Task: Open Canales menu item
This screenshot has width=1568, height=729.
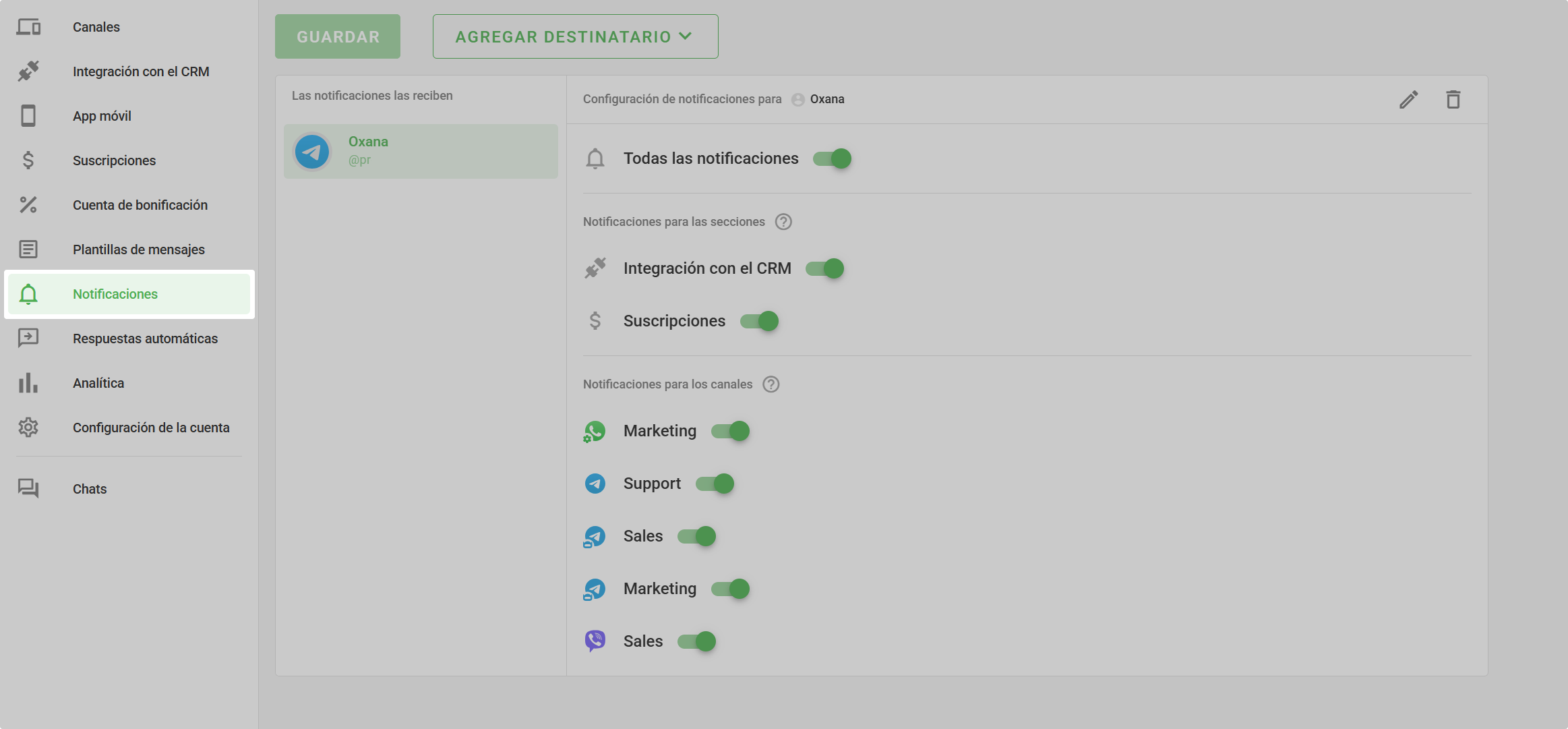Action: 129,27
